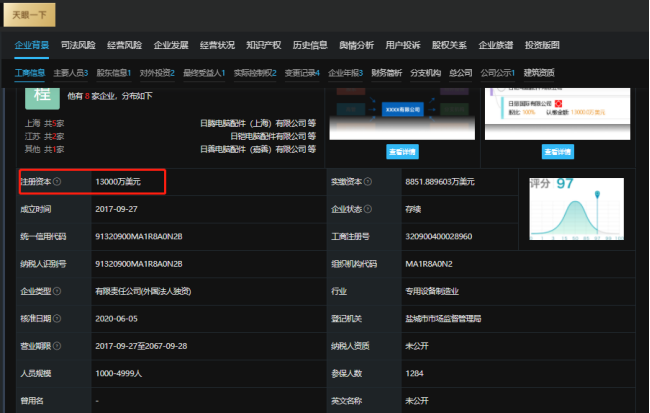Go to 企业发展 tab
Screen dimensions: 650x413
click(x=171, y=45)
